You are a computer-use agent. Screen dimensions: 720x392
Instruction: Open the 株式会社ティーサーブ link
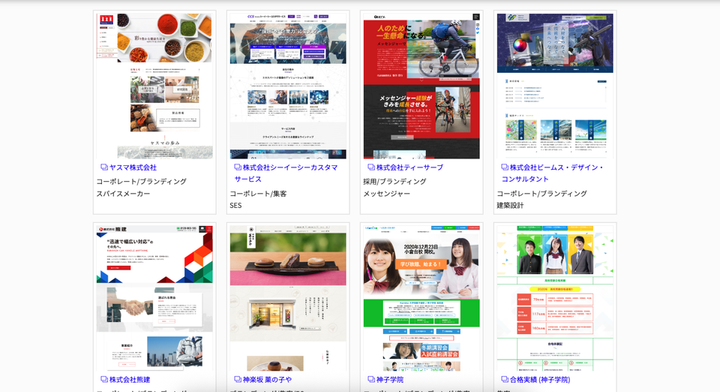(x=410, y=168)
